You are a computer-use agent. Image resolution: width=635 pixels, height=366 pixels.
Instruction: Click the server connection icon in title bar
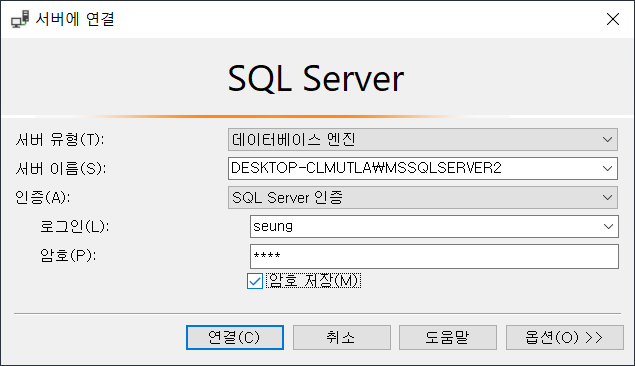(x=20, y=19)
